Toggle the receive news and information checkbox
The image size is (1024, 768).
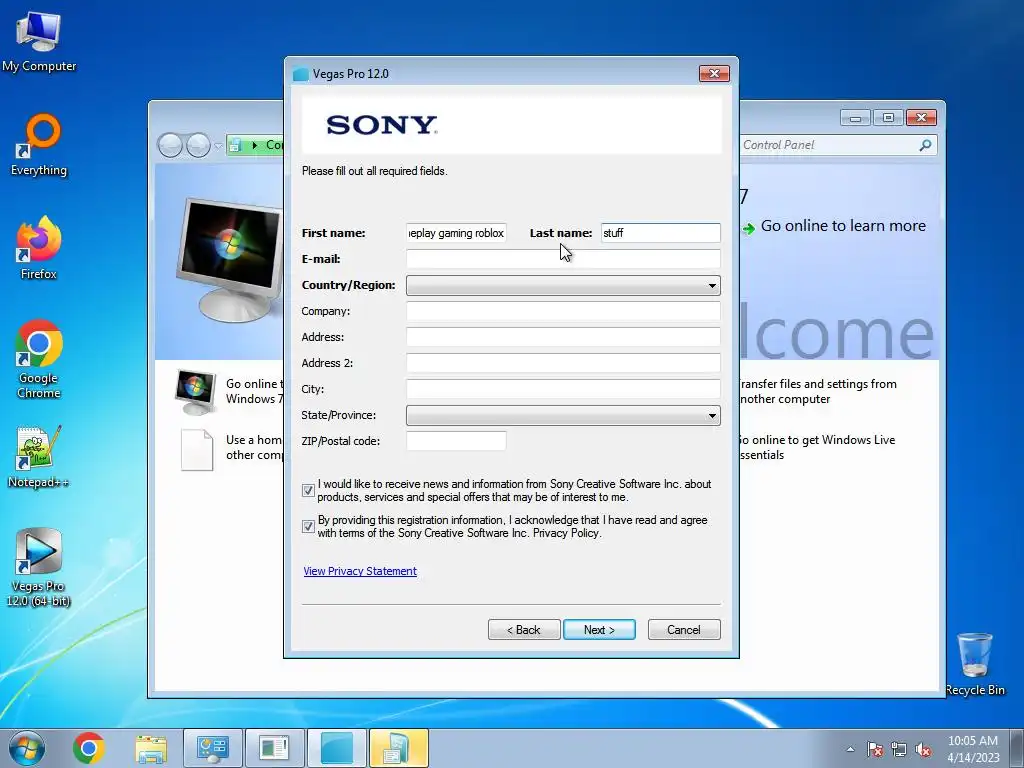[308, 490]
